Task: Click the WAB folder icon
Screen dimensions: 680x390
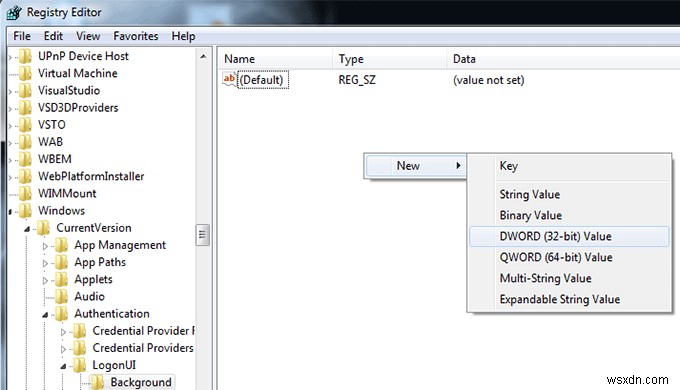Action: 26,142
